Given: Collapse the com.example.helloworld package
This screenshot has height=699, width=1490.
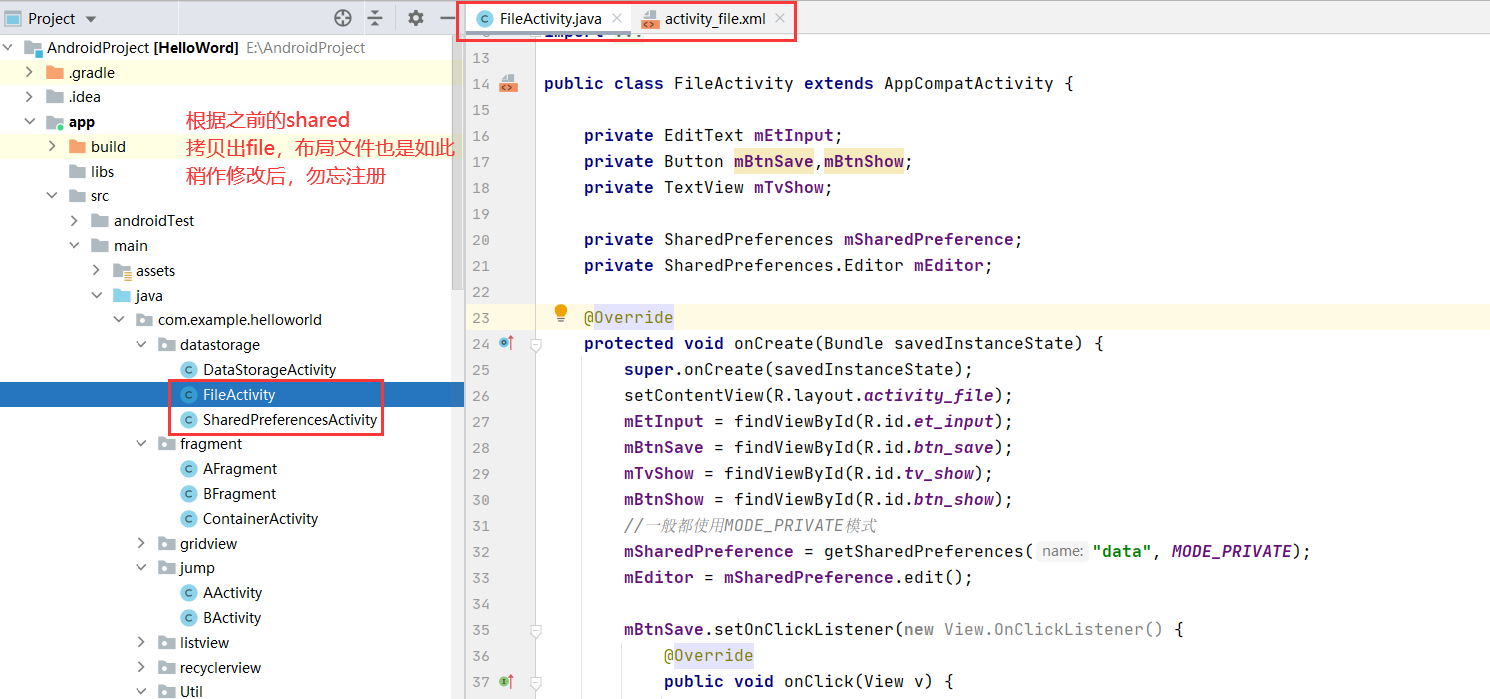Looking at the screenshot, I should click(118, 320).
